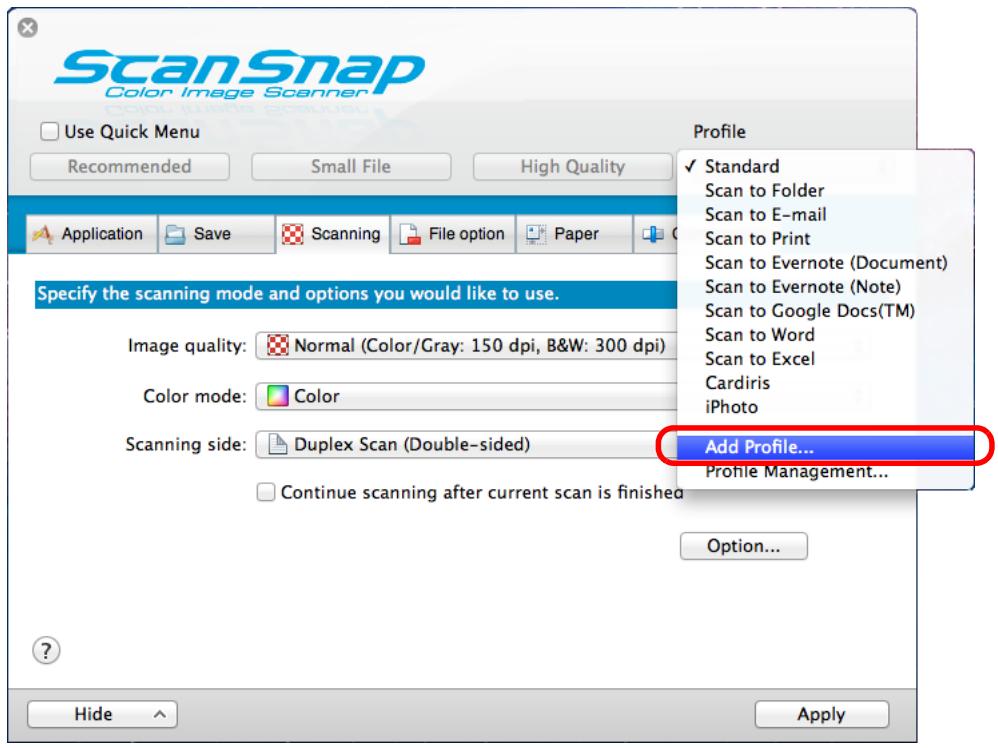
Task: Close the ScanSnap window with the X button
Action: [x=27, y=28]
